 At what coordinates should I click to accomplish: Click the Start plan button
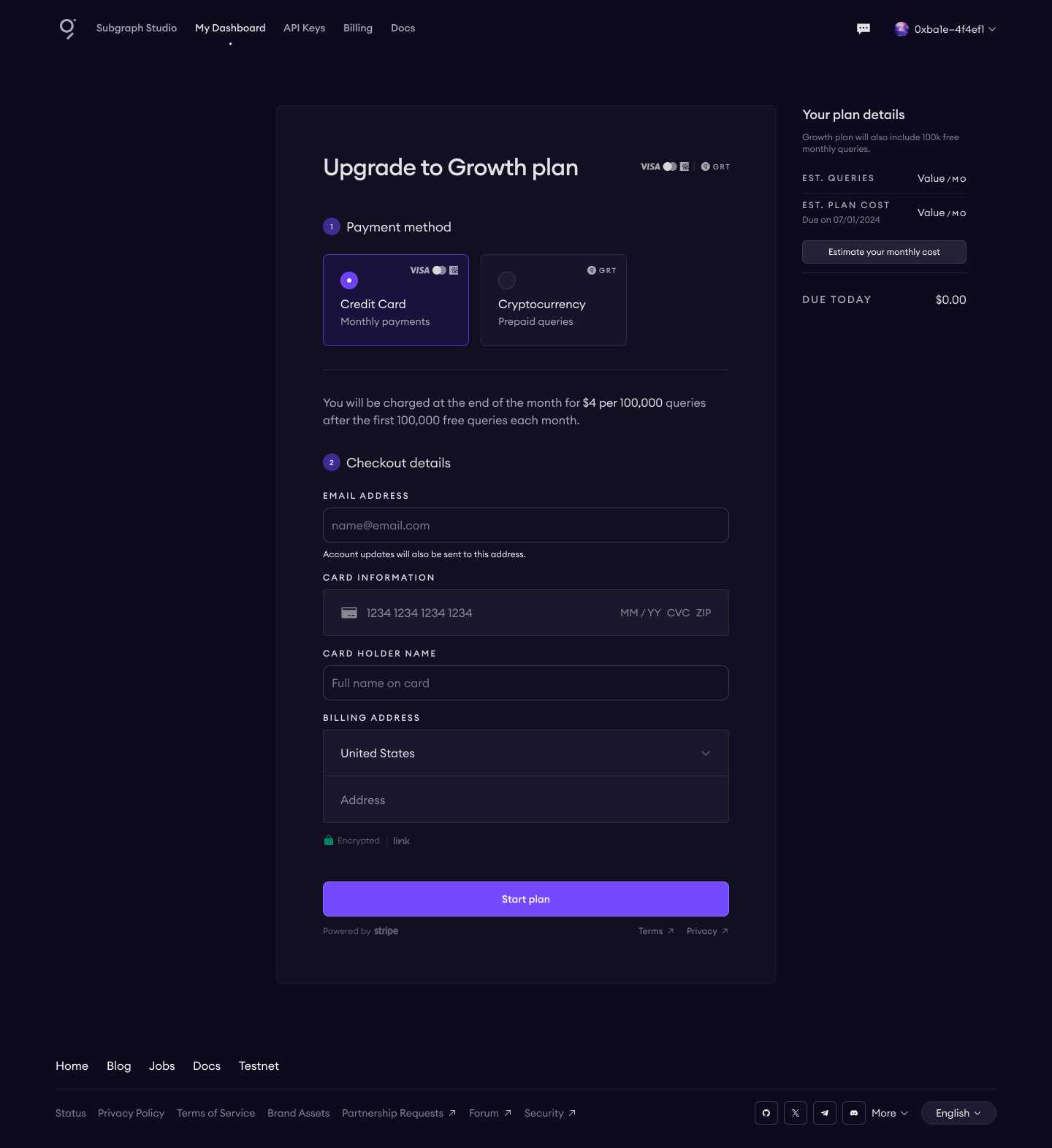(x=526, y=899)
